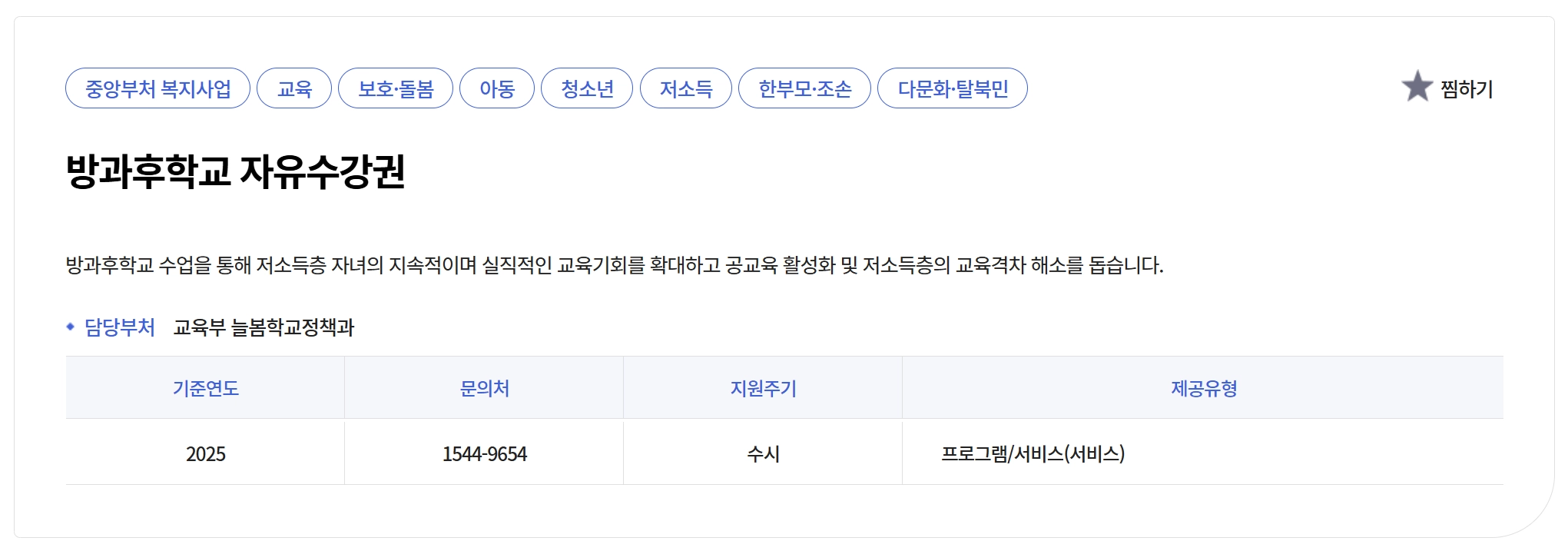Screen dimensions: 1568x551
Task: Select the 아동 category tag
Action: click(x=497, y=88)
